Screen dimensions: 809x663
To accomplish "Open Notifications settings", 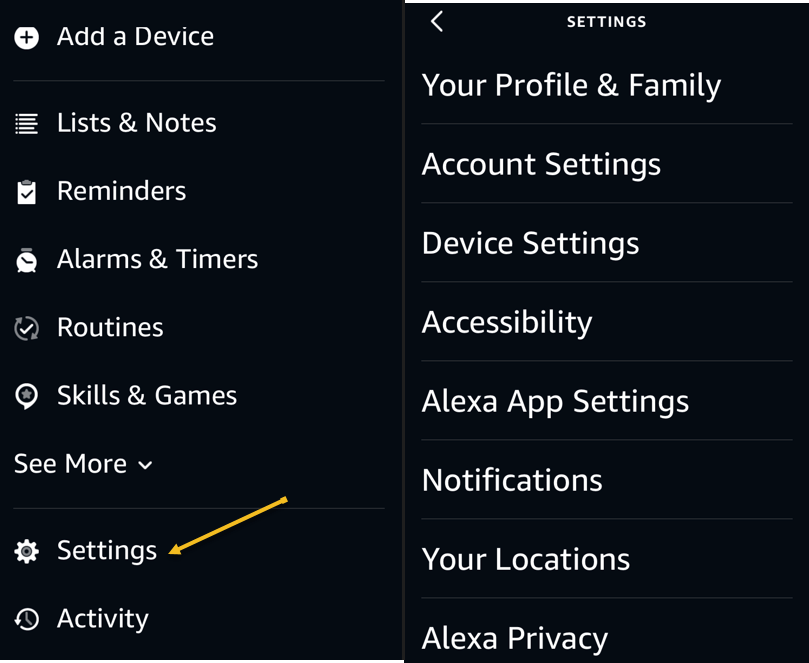I will coord(512,480).
